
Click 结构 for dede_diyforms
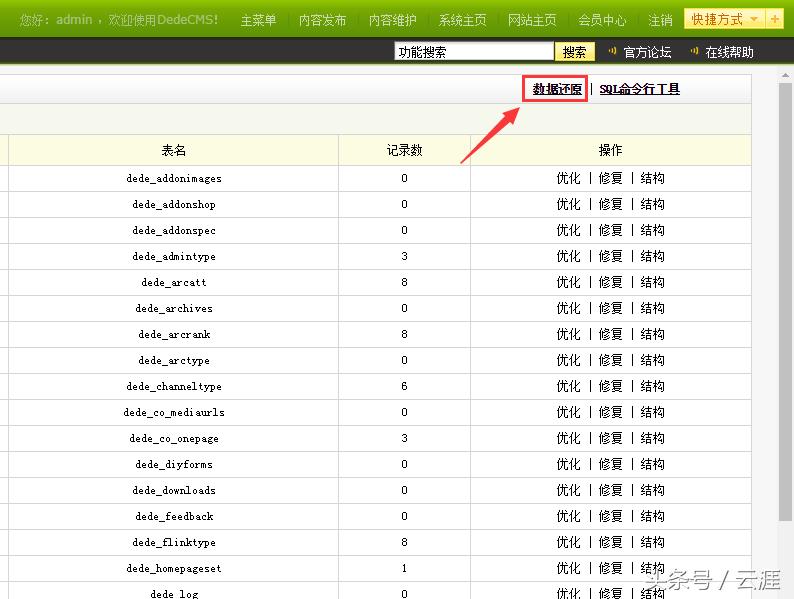(652, 464)
